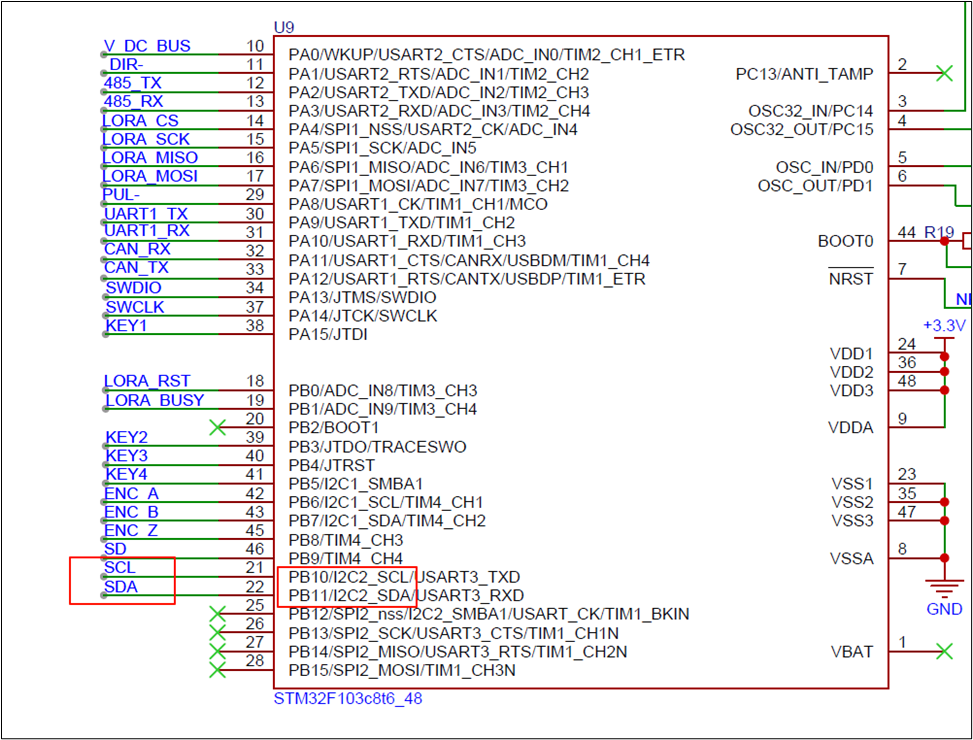The height and width of the screenshot is (740, 973).
Task: Click the V_DC_BUS net label
Action: point(146,46)
